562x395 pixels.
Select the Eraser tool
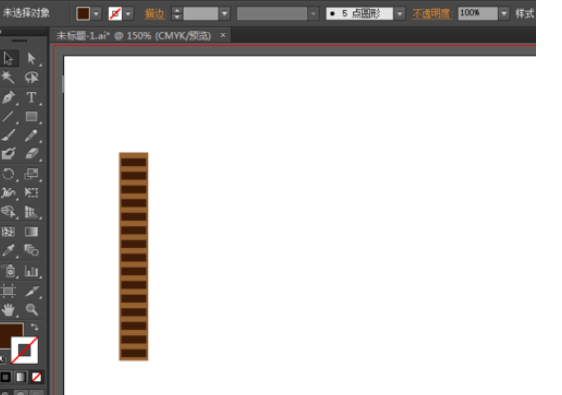coord(32,154)
